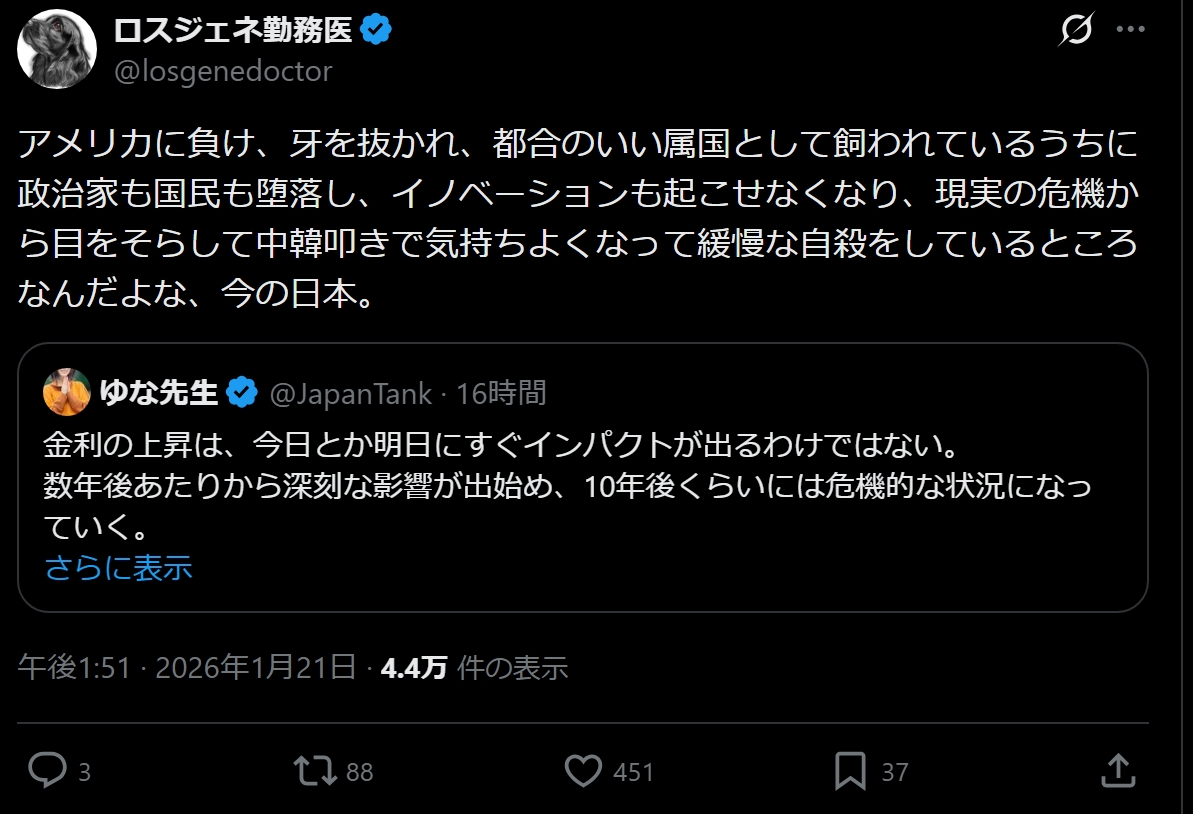Open timestamp 午後1:51 · 2026年1月21日

click(x=187, y=667)
